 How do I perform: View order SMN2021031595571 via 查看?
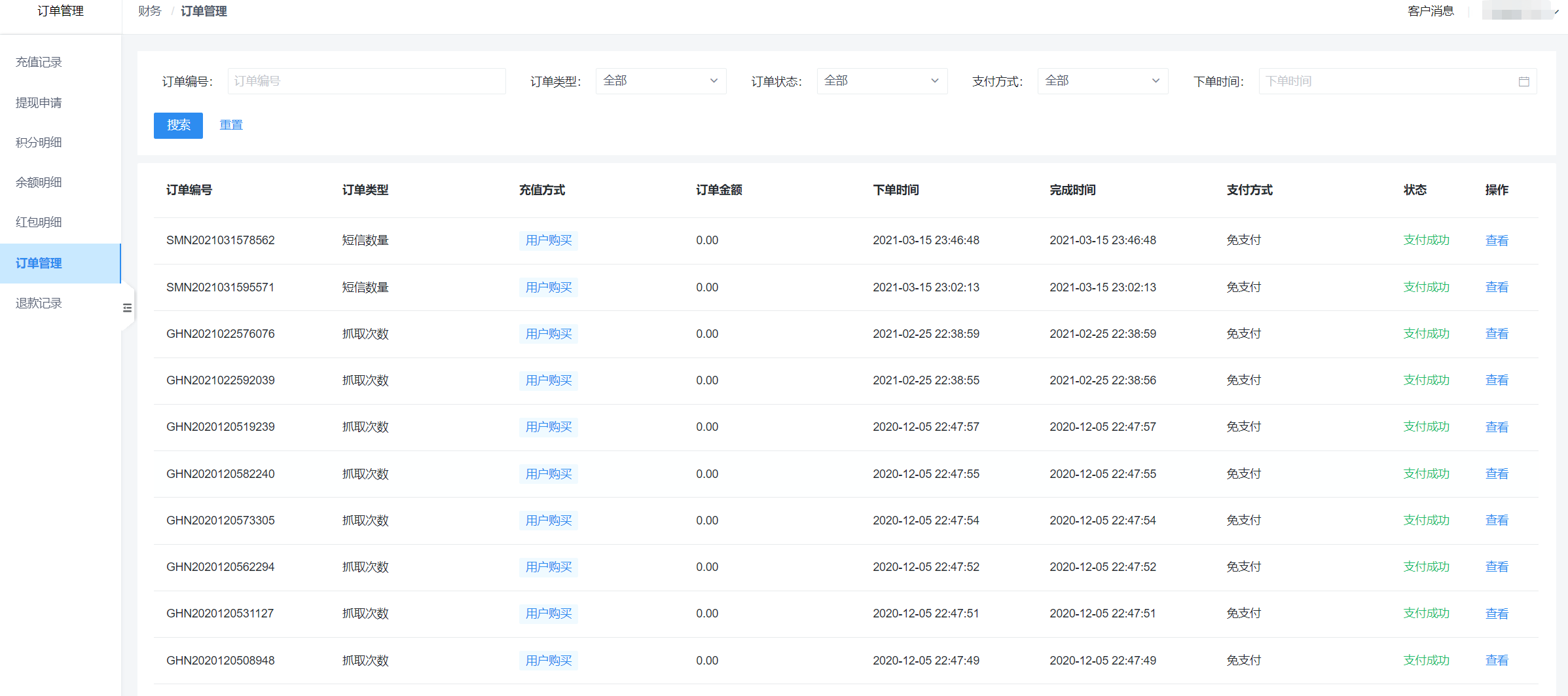tap(1497, 287)
